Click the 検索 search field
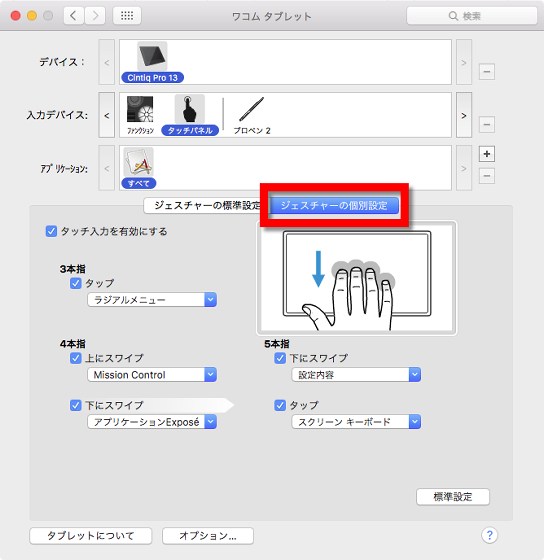544x560 pixels. (x=472, y=16)
